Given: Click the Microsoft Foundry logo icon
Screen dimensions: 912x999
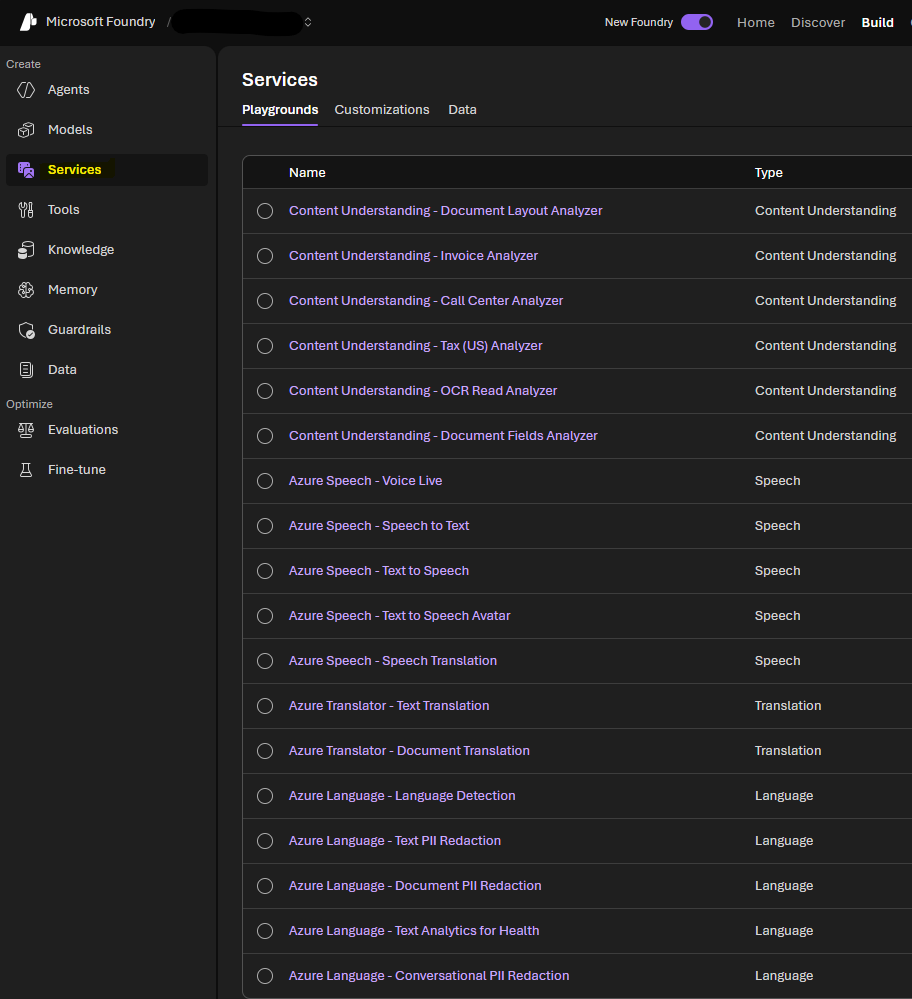Looking at the screenshot, I should click(x=28, y=22).
